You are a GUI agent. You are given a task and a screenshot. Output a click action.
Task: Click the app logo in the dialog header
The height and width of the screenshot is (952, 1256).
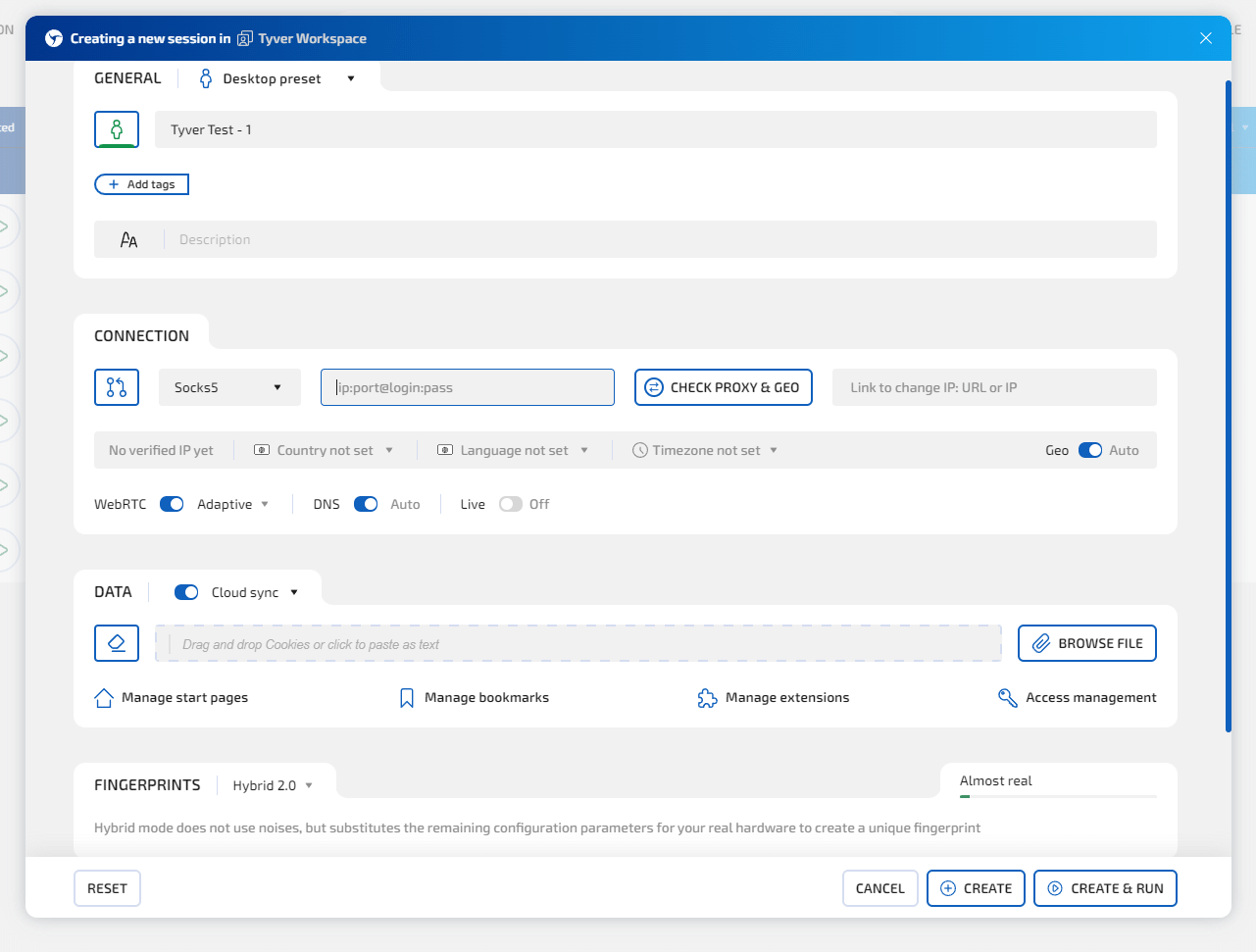54,38
